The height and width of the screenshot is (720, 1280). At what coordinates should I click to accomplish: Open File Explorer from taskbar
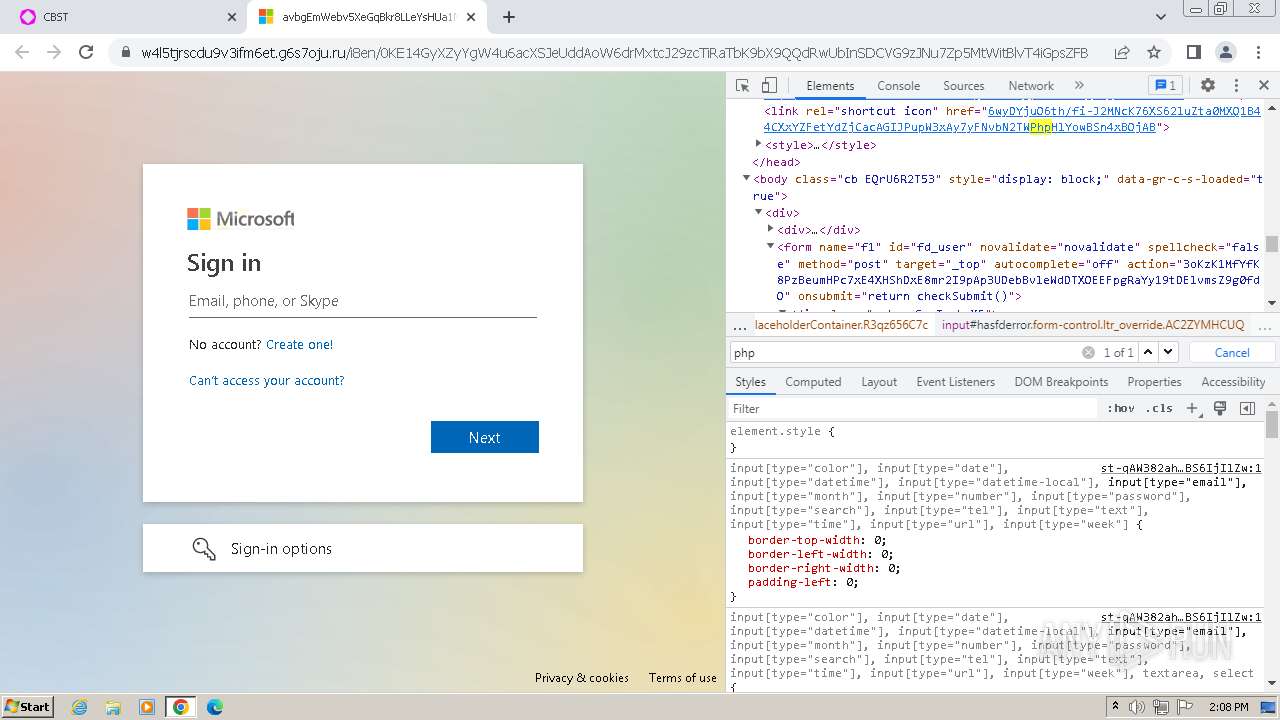(x=113, y=707)
